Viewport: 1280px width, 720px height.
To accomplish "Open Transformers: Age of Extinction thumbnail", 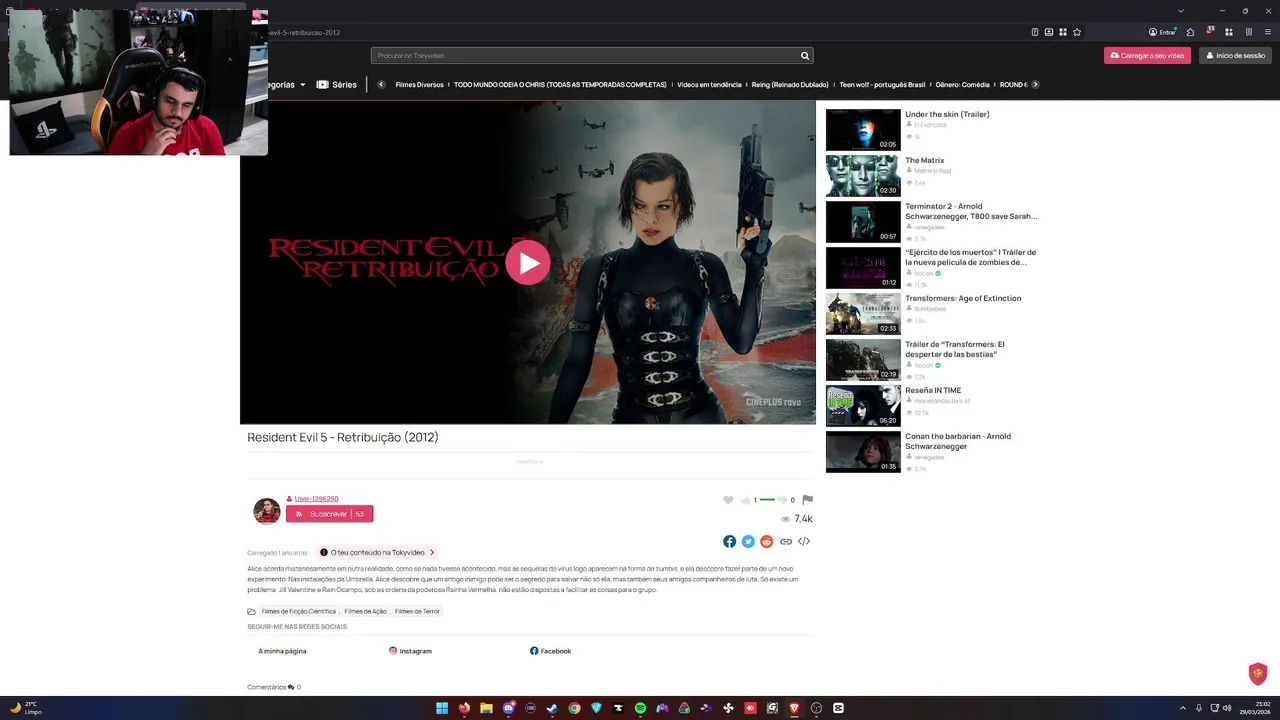I will coord(863,314).
